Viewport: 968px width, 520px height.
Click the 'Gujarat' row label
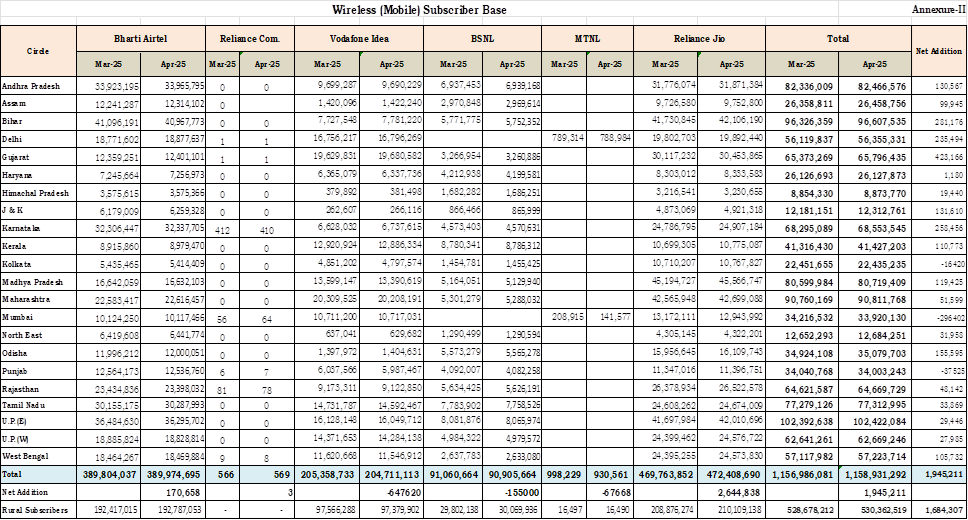16,157
